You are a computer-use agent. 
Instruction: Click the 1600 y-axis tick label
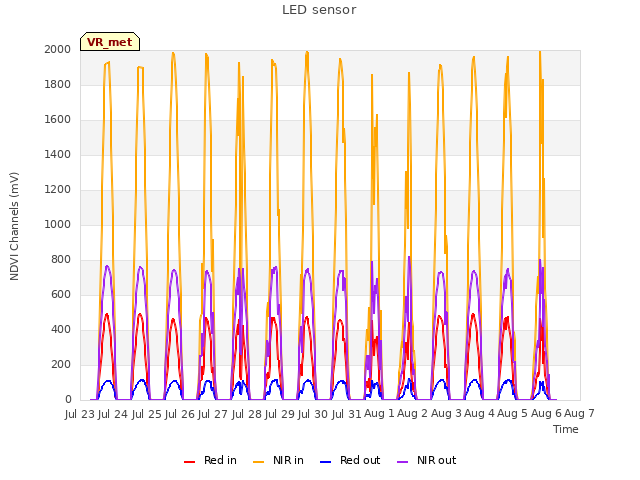coord(58,120)
